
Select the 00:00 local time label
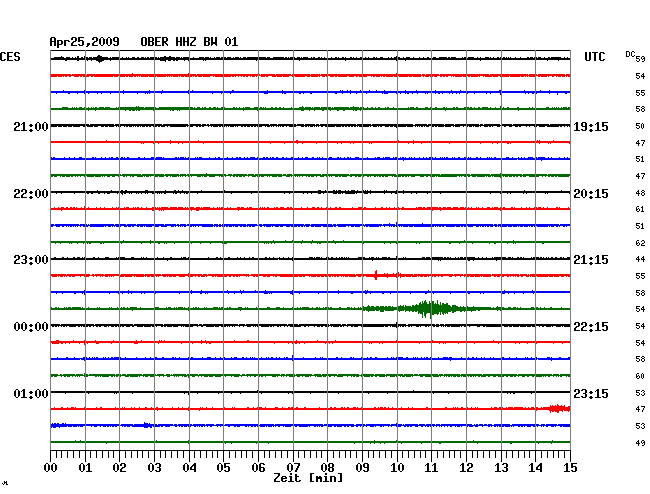(31, 327)
